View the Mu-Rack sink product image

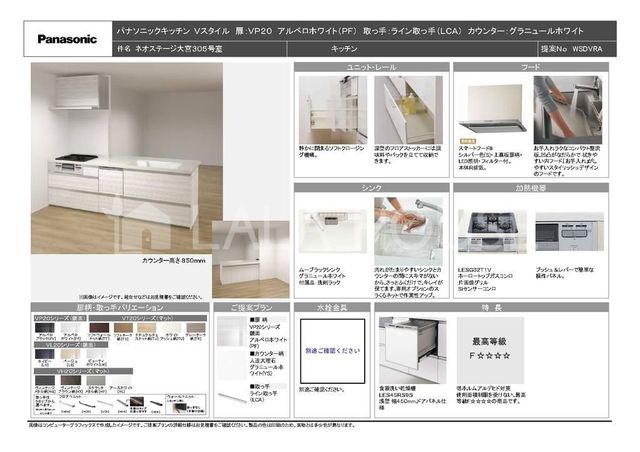pos(333,232)
